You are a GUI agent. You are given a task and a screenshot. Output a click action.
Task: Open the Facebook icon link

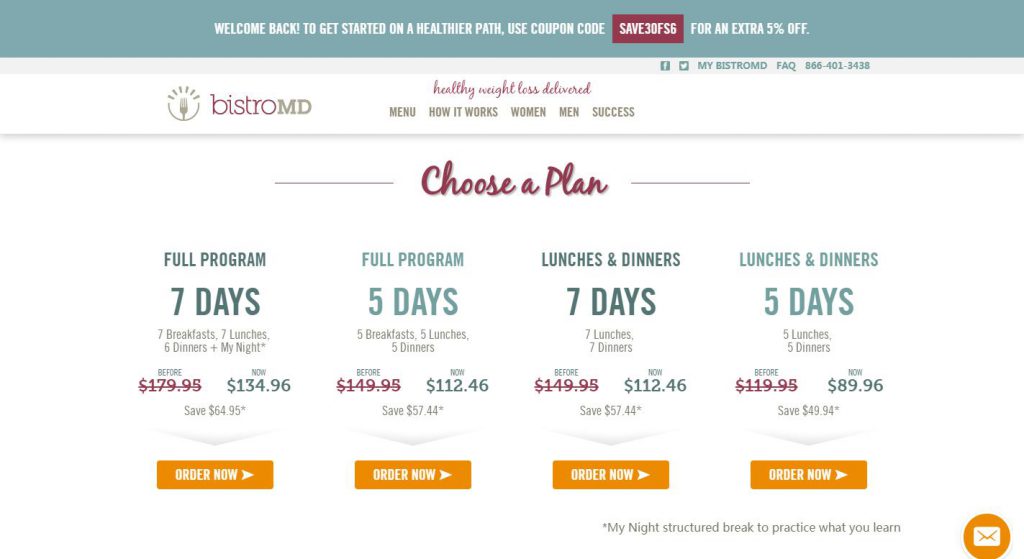665,66
